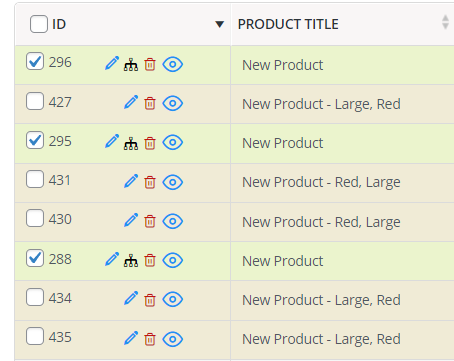Open hierarchy icon on row 288
454x361 pixels.
coord(131,261)
